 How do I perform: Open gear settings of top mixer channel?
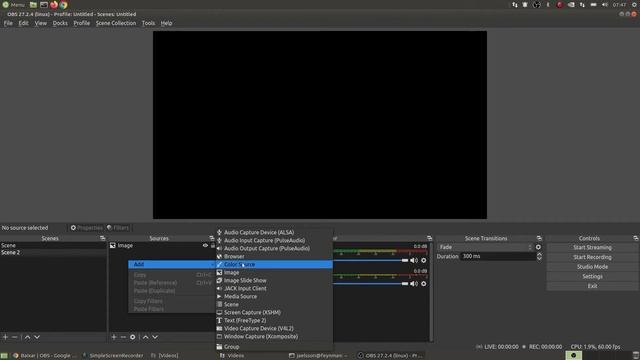(x=424, y=260)
